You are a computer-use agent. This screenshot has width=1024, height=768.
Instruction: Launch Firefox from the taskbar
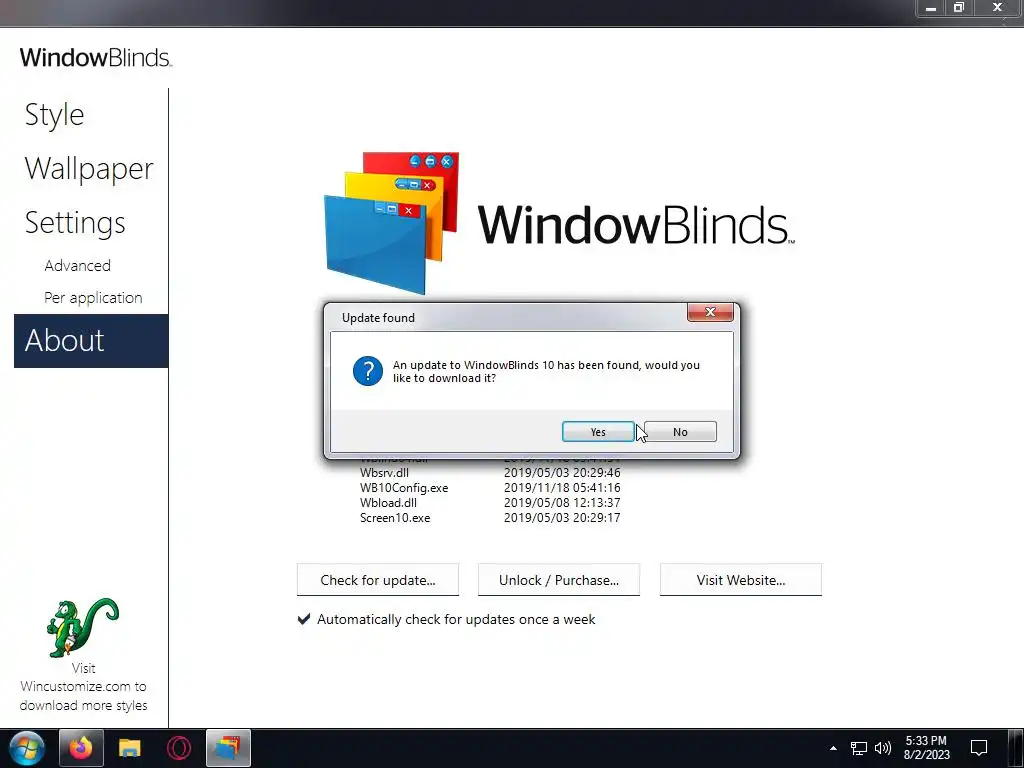point(82,748)
